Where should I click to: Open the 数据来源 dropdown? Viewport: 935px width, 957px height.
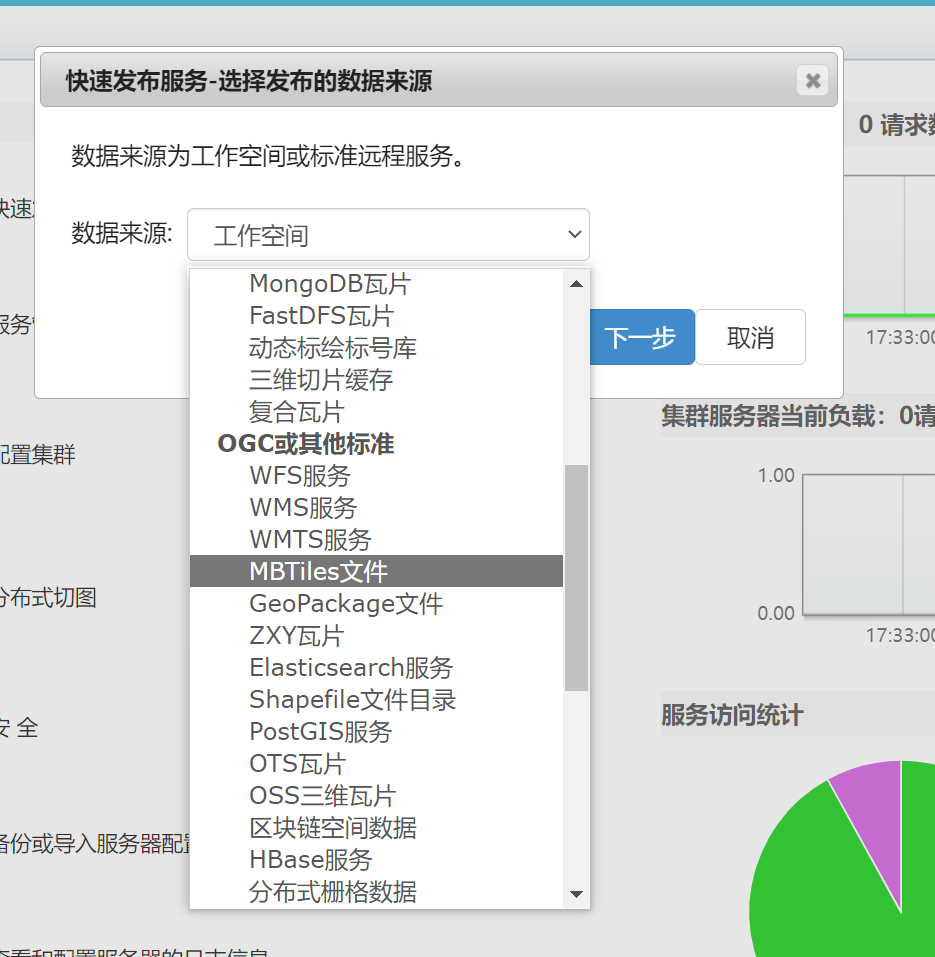[x=388, y=235]
